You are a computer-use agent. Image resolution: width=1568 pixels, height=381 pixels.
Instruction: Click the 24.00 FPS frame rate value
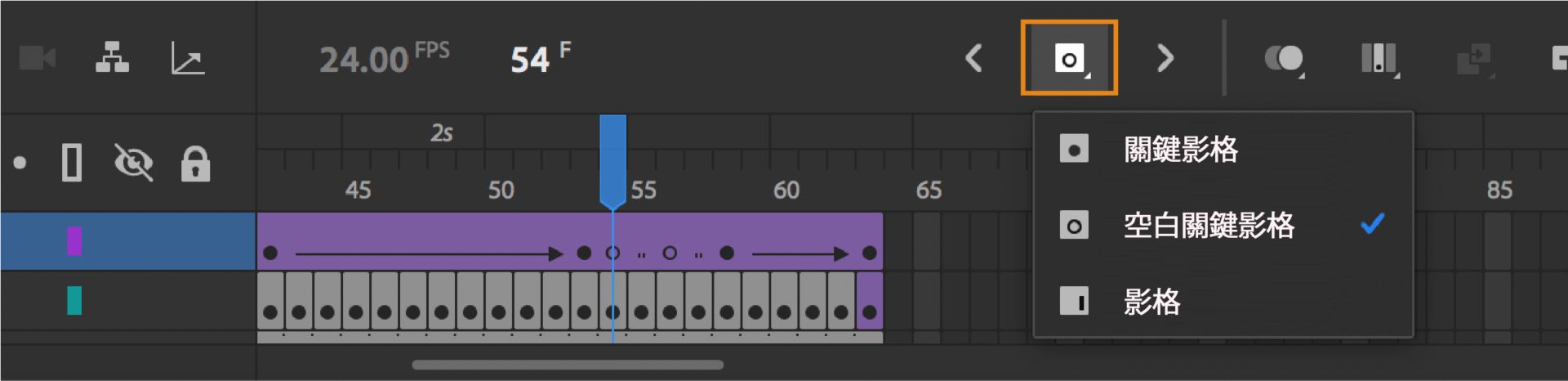click(364, 60)
